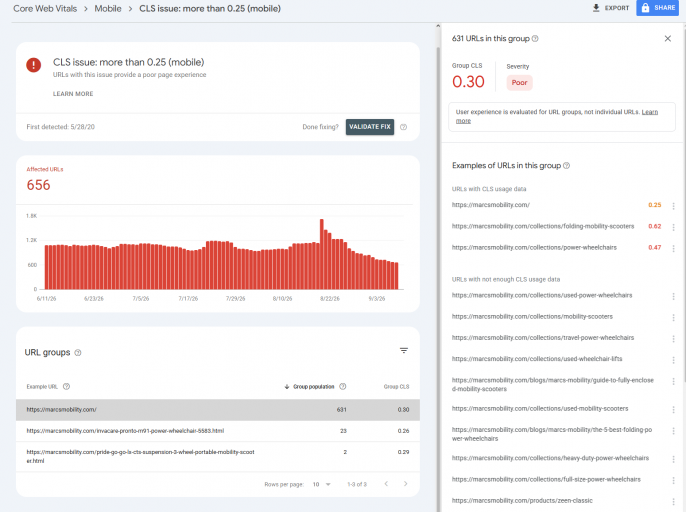Click the products/zeen-classic URL
This screenshot has width=686, height=512.
tap(522, 501)
